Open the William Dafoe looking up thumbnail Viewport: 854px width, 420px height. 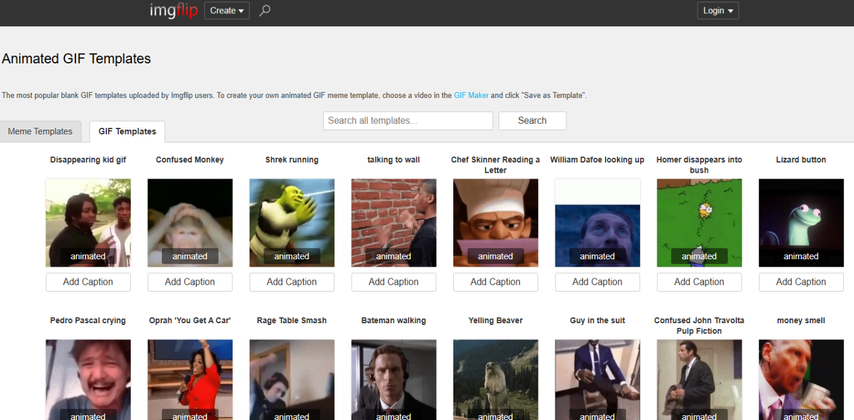click(x=597, y=223)
